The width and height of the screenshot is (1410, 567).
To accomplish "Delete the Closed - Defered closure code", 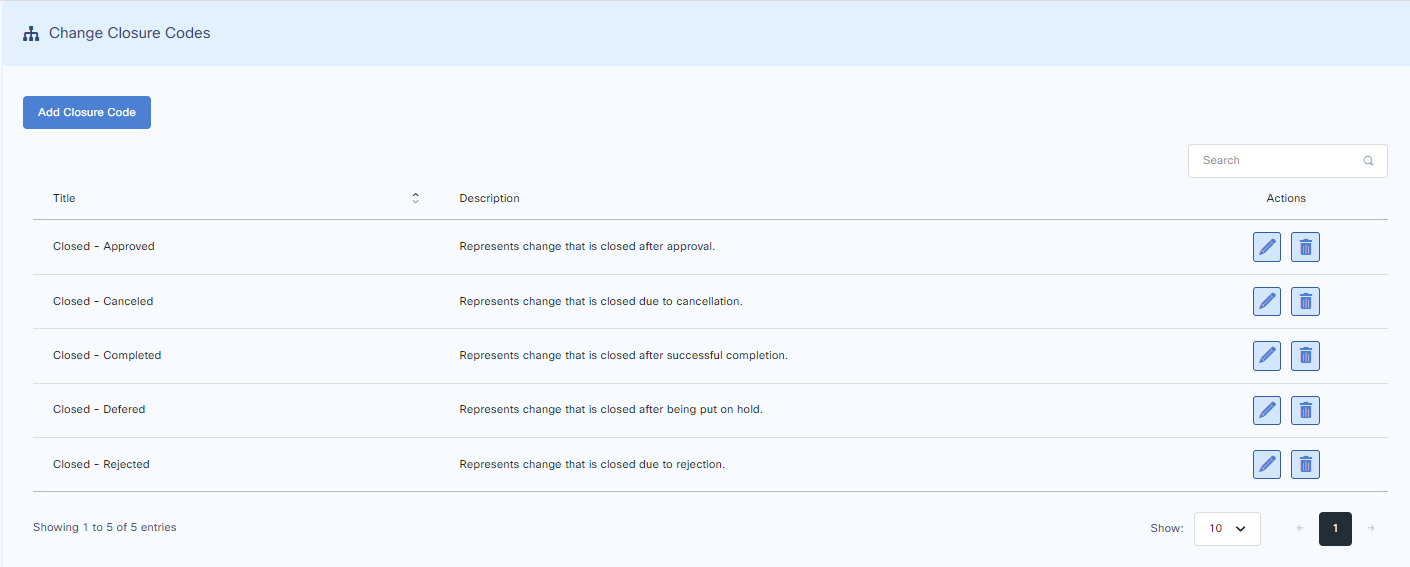I will click(1305, 410).
